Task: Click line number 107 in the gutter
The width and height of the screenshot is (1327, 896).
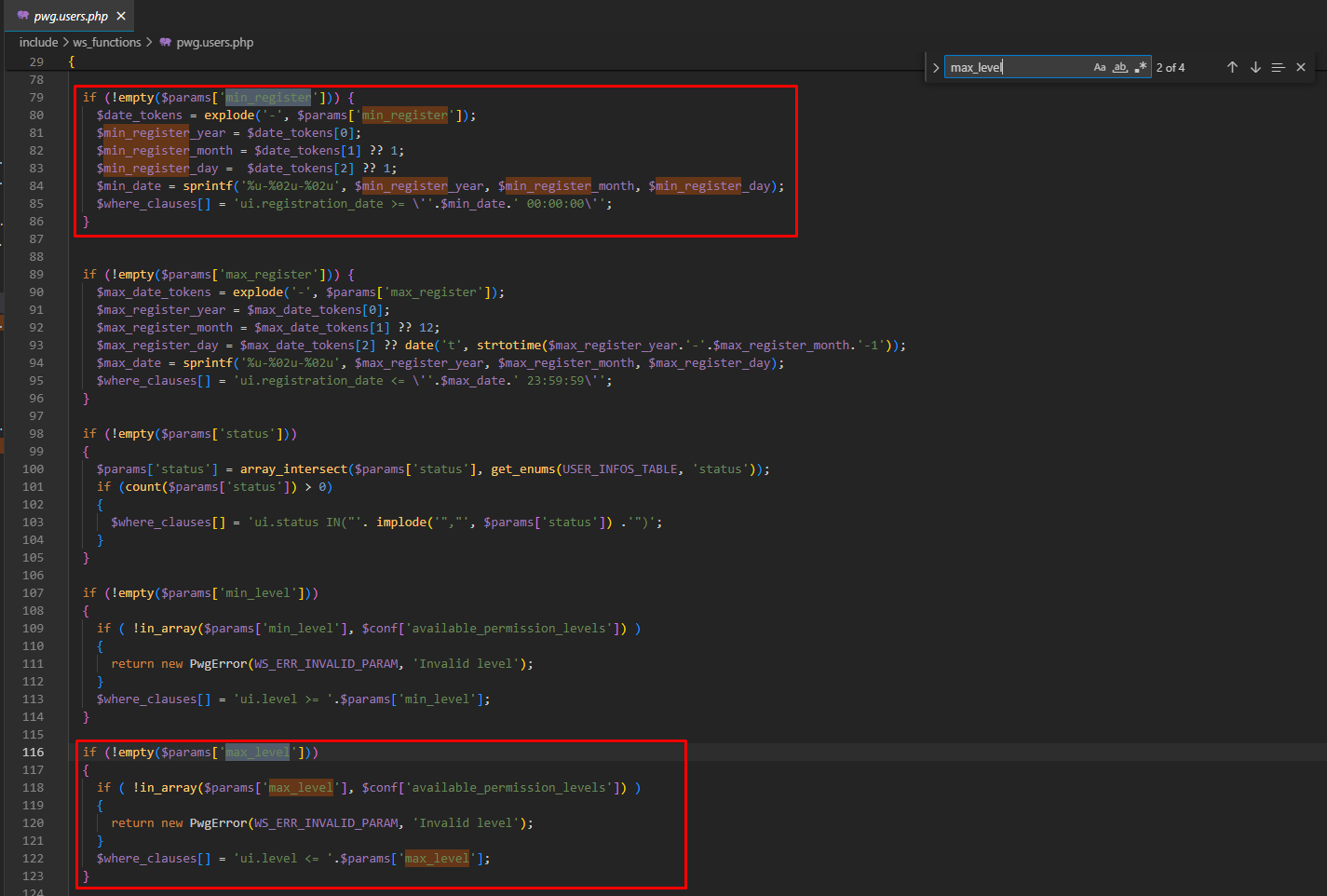Action: pyautogui.click(x=34, y=592)
